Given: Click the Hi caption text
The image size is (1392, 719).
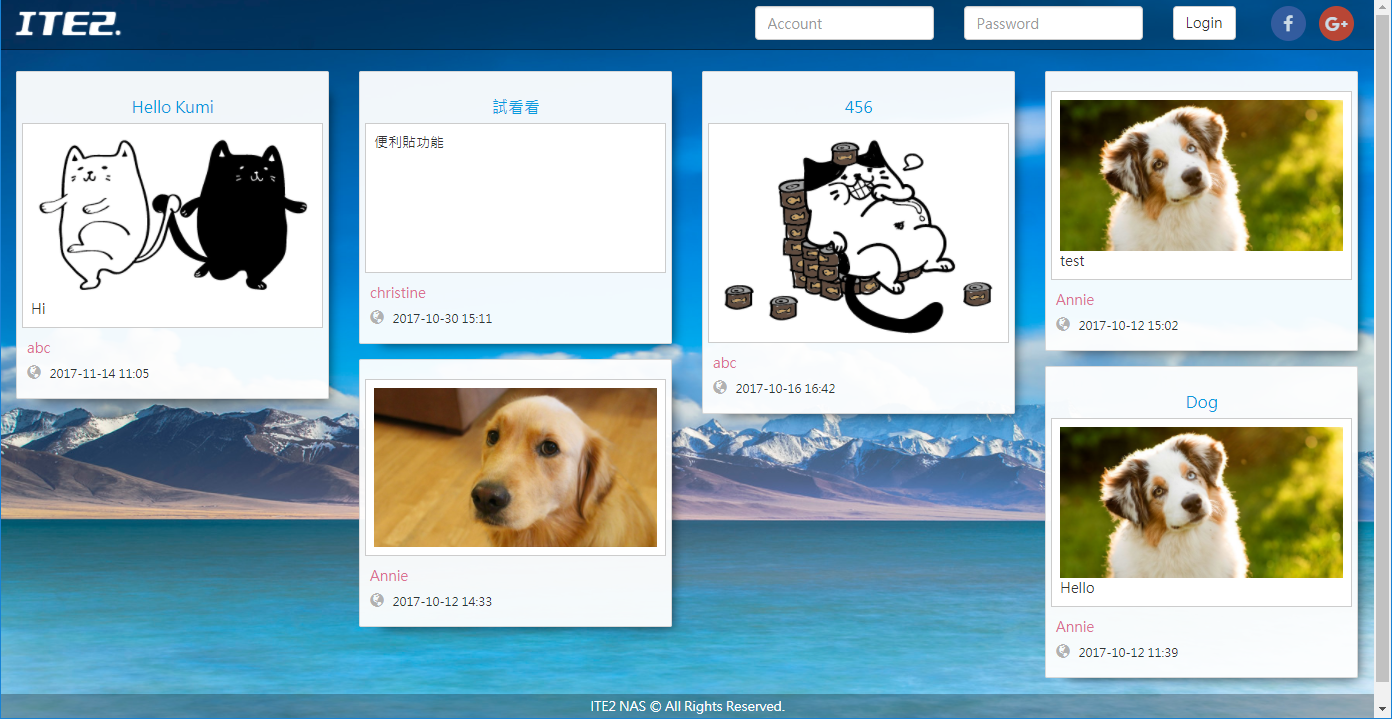Looking at the screenshot, I should [x=38, y=309].
